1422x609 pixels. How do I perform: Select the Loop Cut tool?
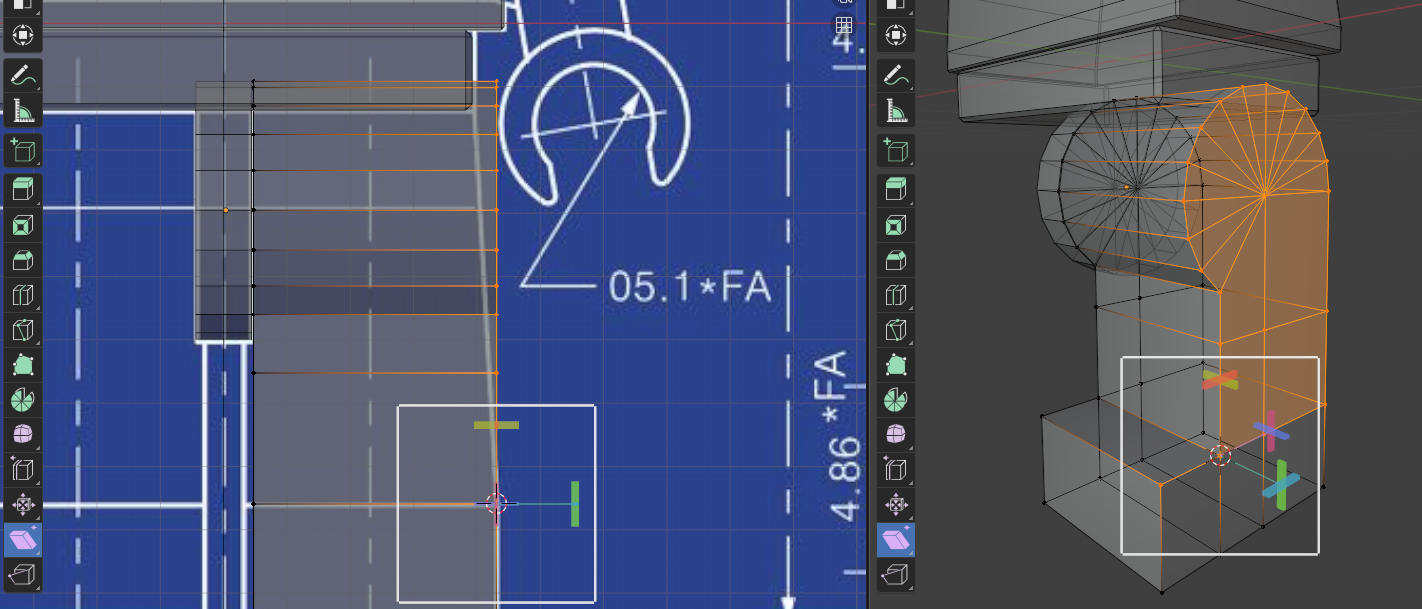click(x=22, y=295)
